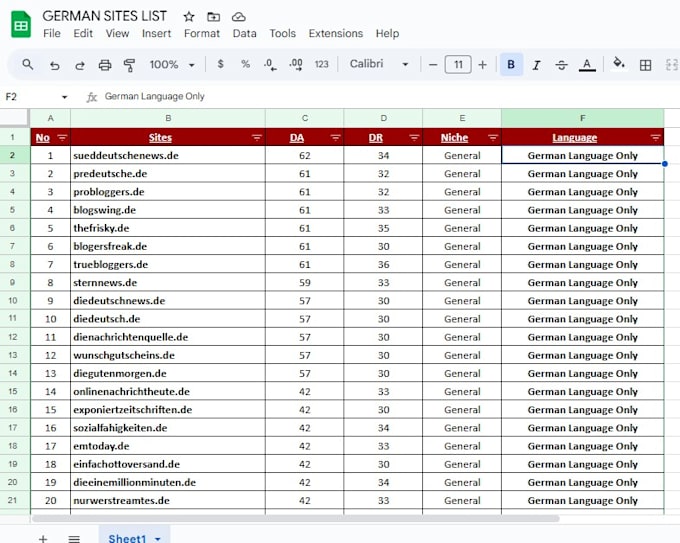Select cell nurwerstreamtes.de
The width and height of the screenshot is (680, 543).
click(168, 500)
